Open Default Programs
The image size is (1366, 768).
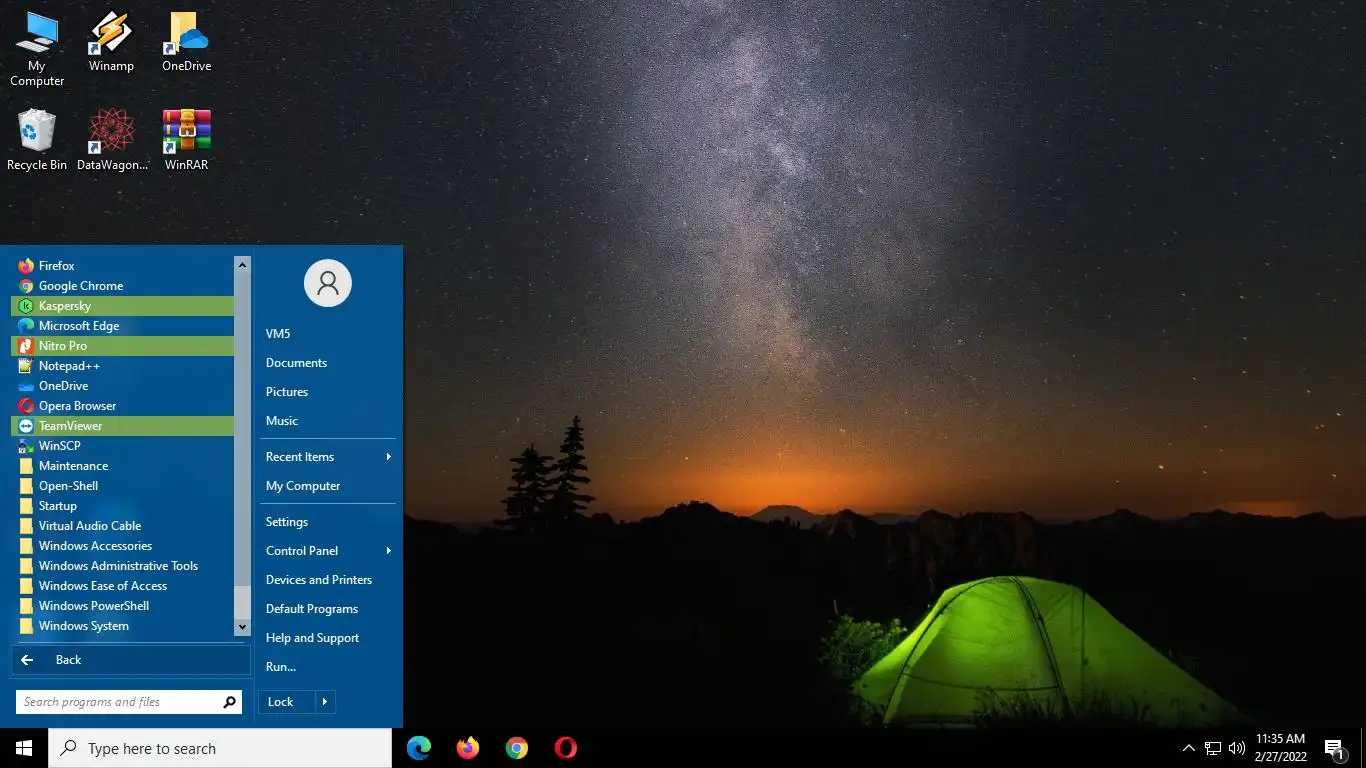pos(328,609)
